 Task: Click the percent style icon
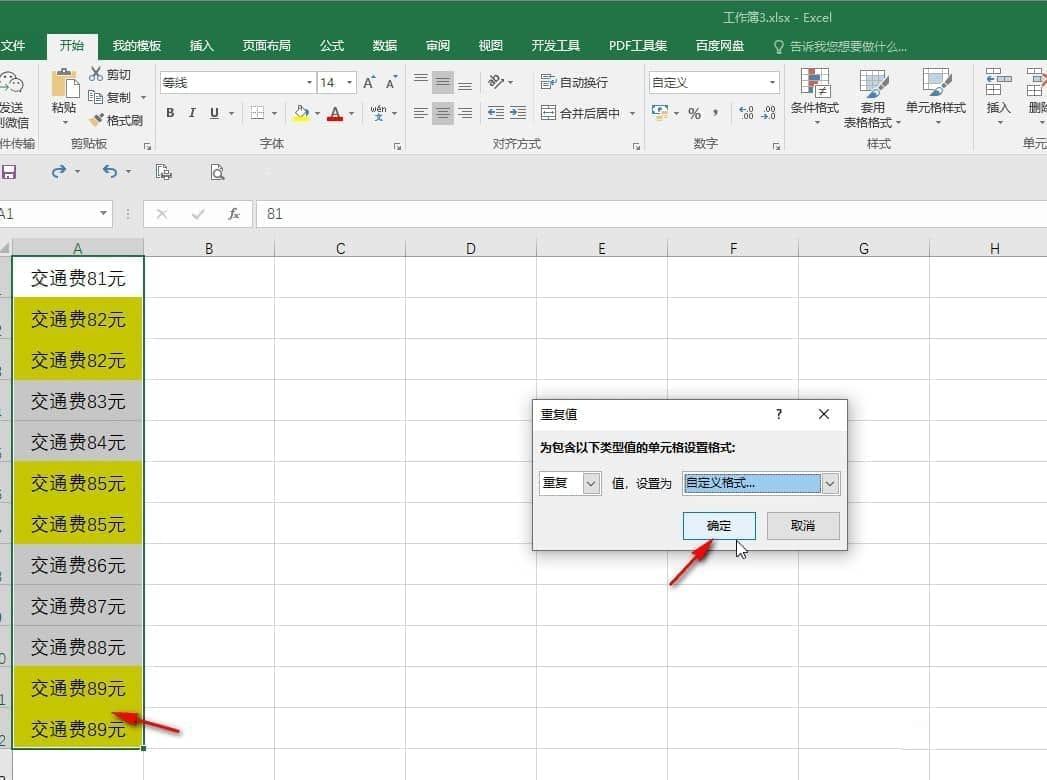pyautogui.click(x=694, y=114)
